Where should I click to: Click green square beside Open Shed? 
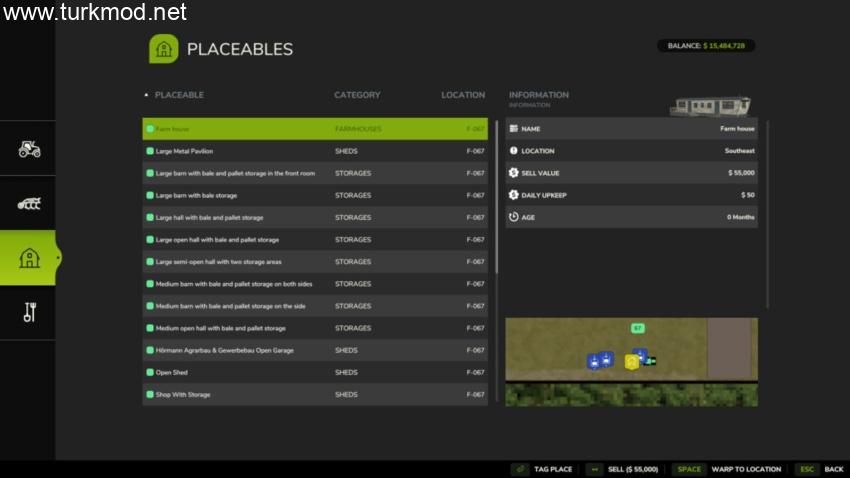pyautogui.click(x=150, y=372)
